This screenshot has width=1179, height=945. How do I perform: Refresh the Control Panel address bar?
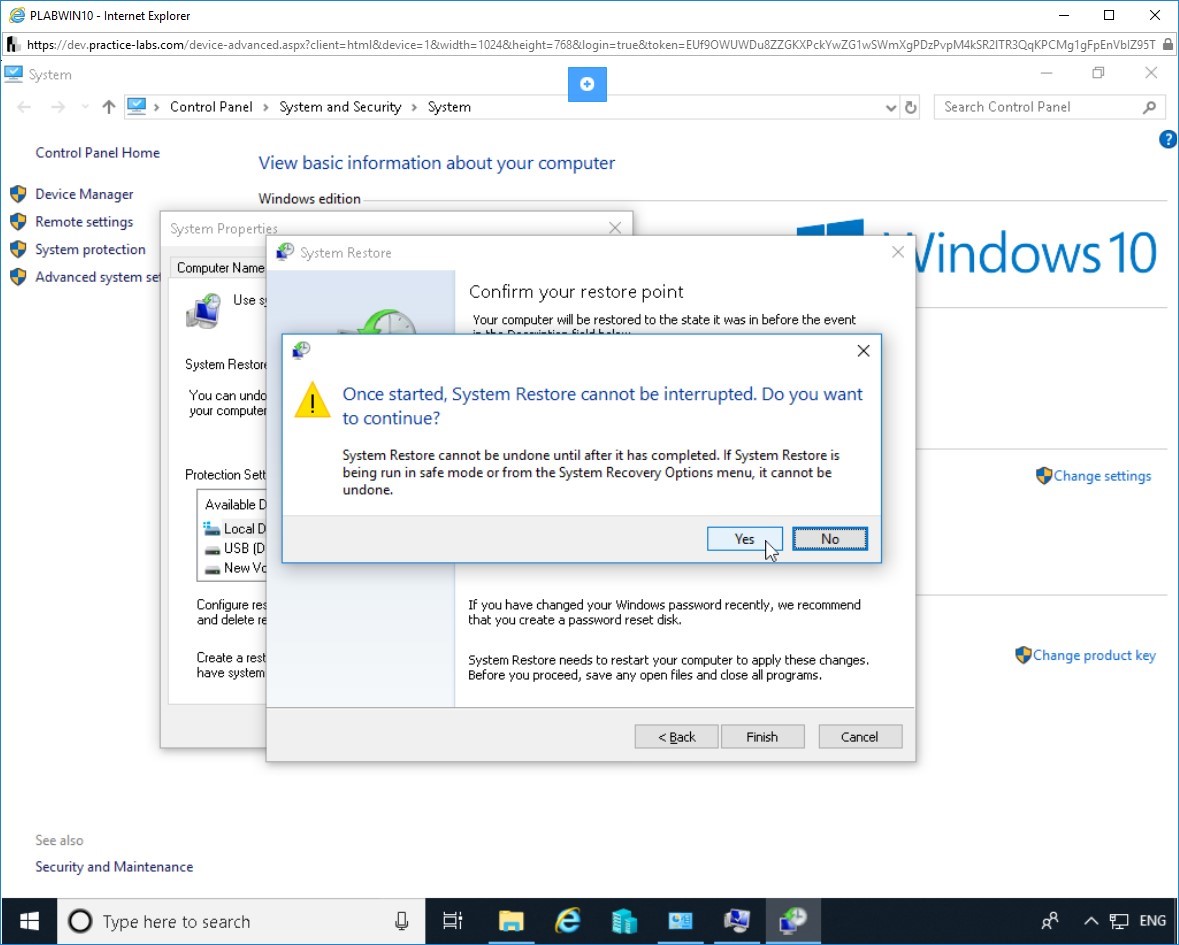[911, 108]
